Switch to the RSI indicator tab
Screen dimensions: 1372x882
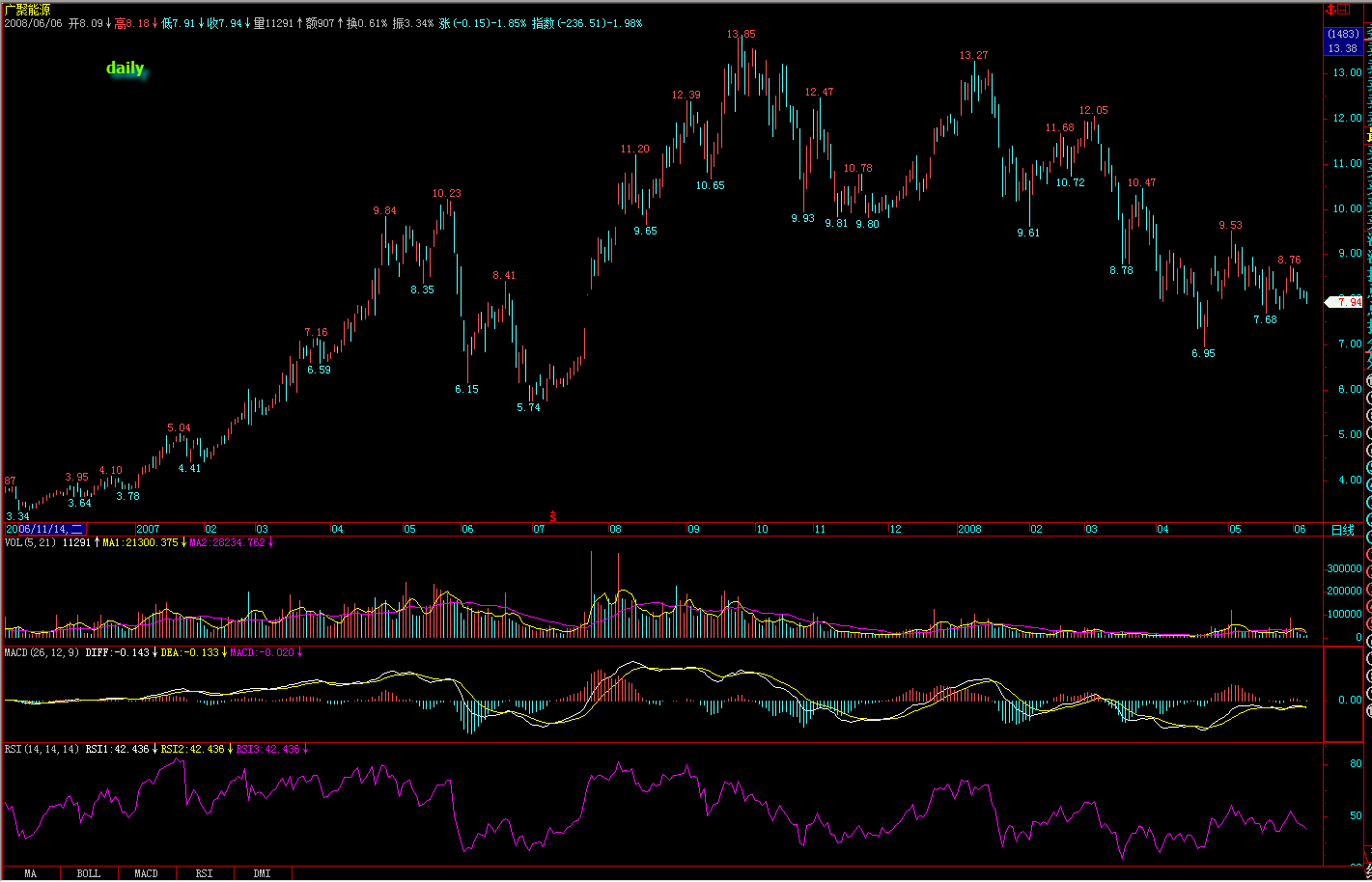pyautogui.click(x=204, y=873)
